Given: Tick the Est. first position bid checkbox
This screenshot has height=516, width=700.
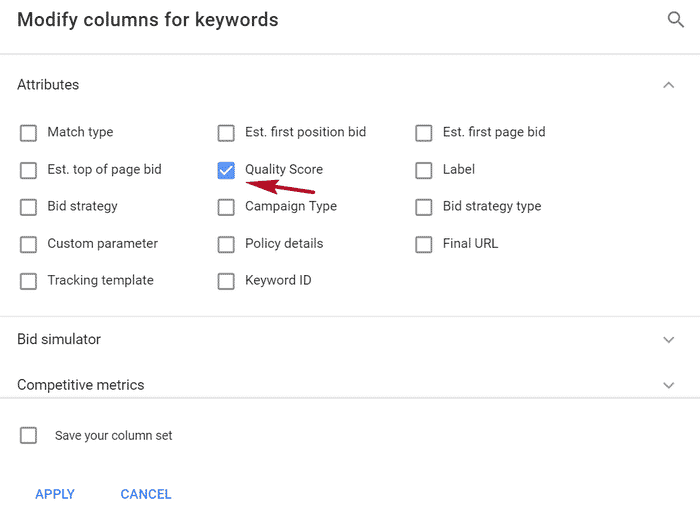Looking at the screenshot, I should click(226, 133).
